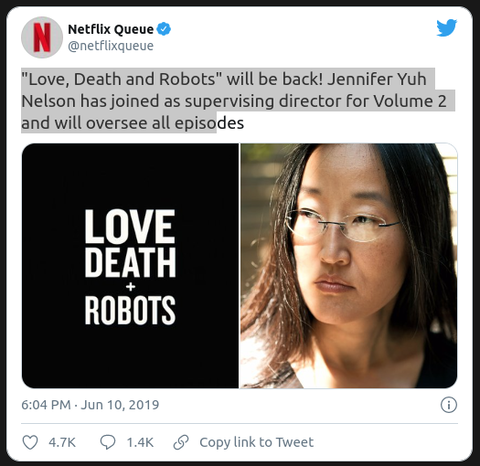480x466 pixels.
Task: Click the 6:04 PM timestamp
Action: click(46, 405)
